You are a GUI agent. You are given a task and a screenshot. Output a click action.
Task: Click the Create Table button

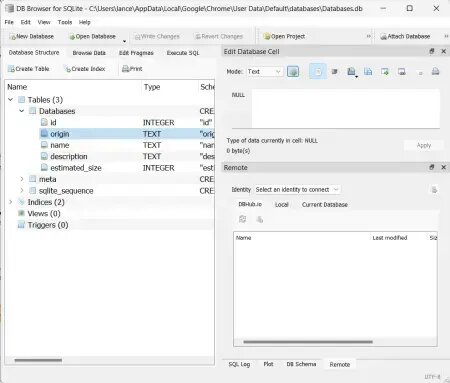tap(29, 69)
